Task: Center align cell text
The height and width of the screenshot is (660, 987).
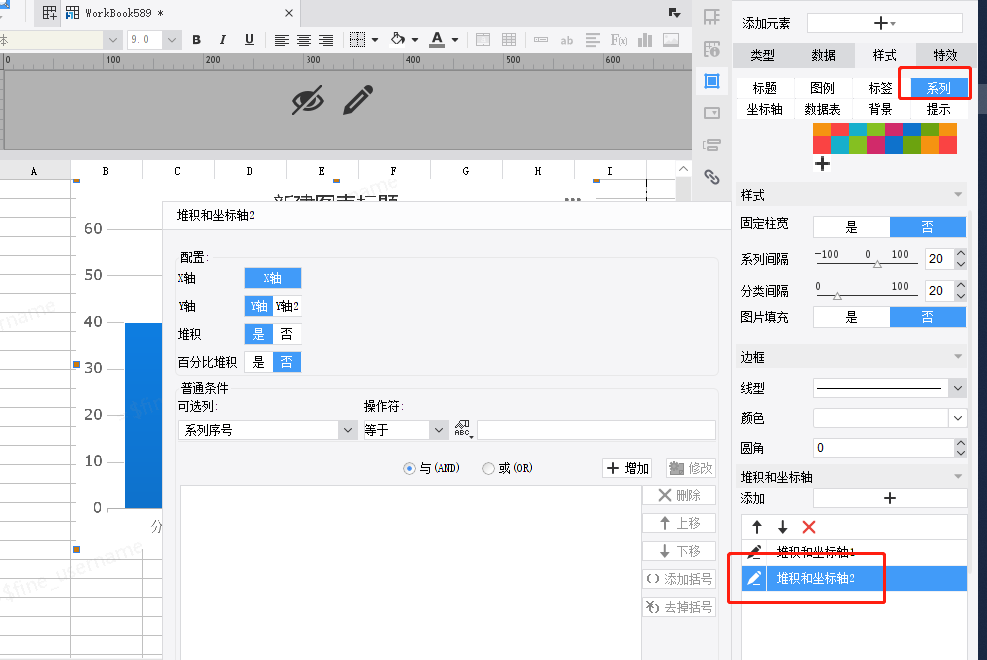Action: [x=303, y=40]
